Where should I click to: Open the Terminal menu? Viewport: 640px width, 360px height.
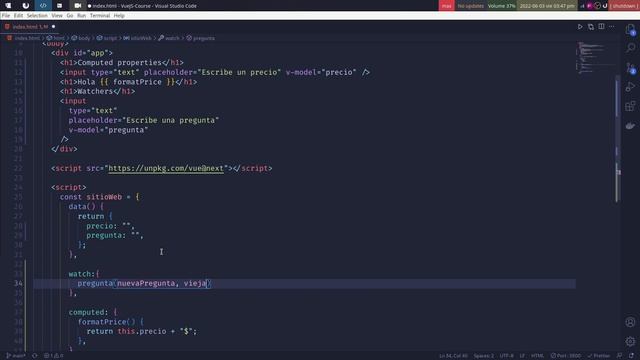click(x=100, y=16)
